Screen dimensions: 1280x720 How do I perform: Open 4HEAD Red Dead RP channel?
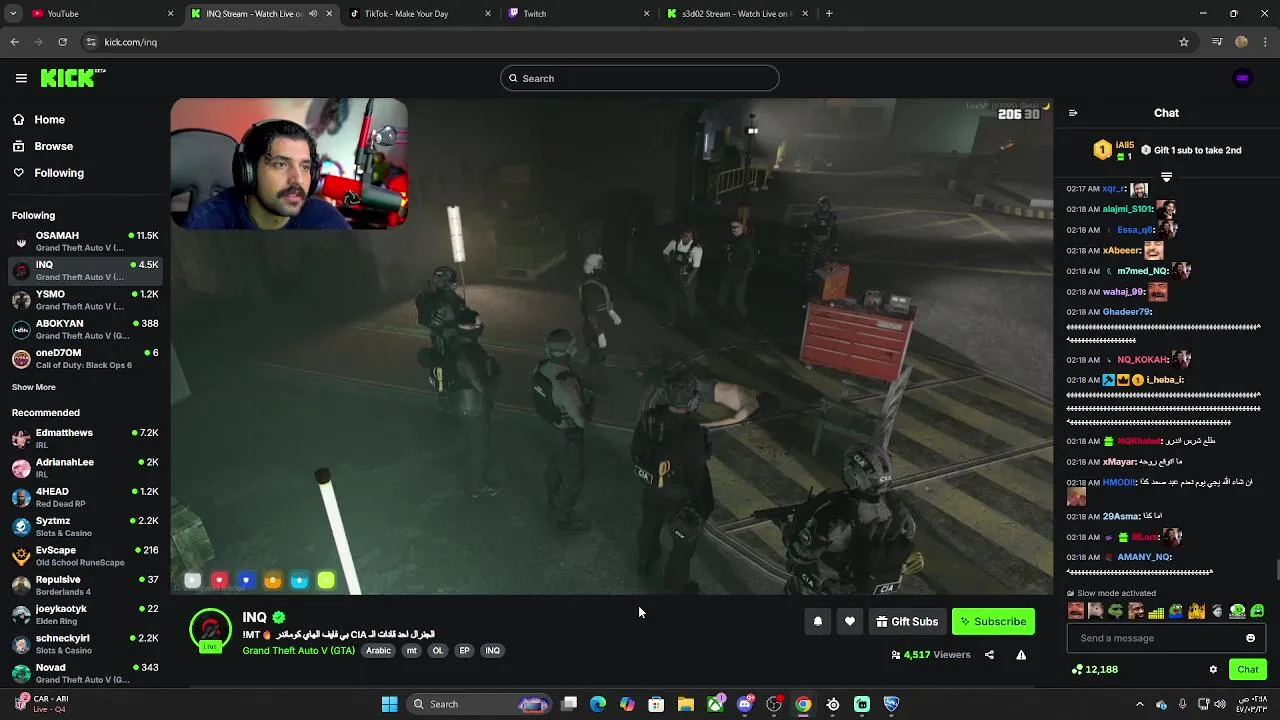[85, 497]
